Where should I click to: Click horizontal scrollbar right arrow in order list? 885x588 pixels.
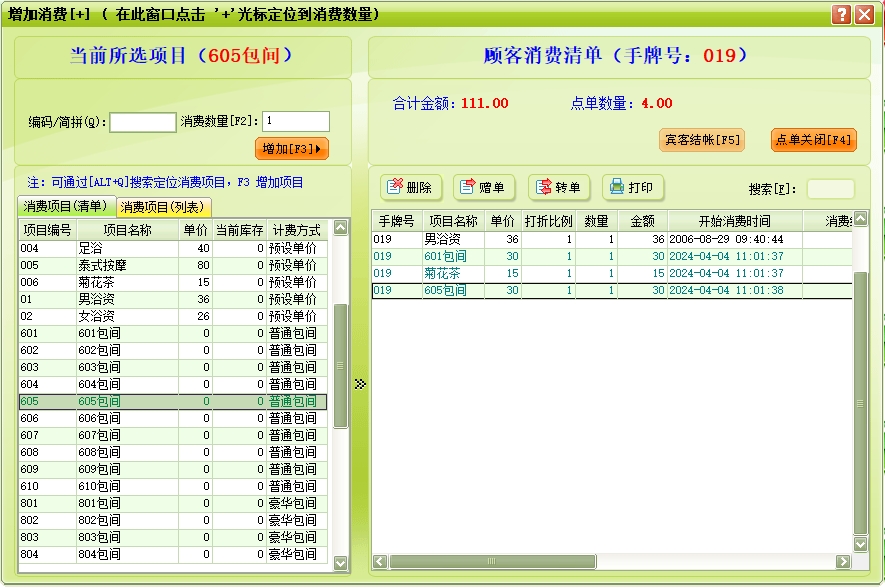pyautogui.click(x=842, y=562)
